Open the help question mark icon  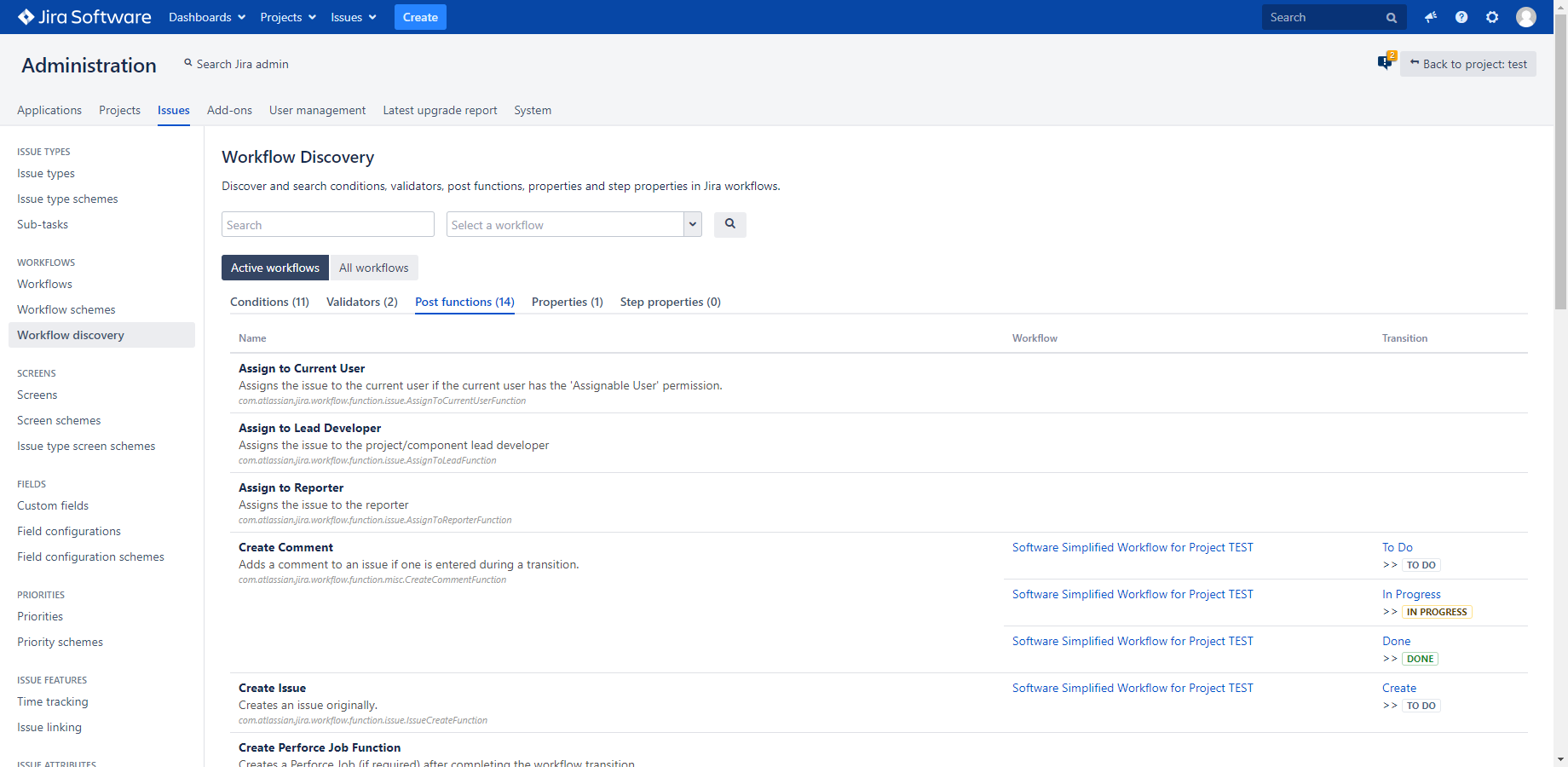pos(1461,17)
